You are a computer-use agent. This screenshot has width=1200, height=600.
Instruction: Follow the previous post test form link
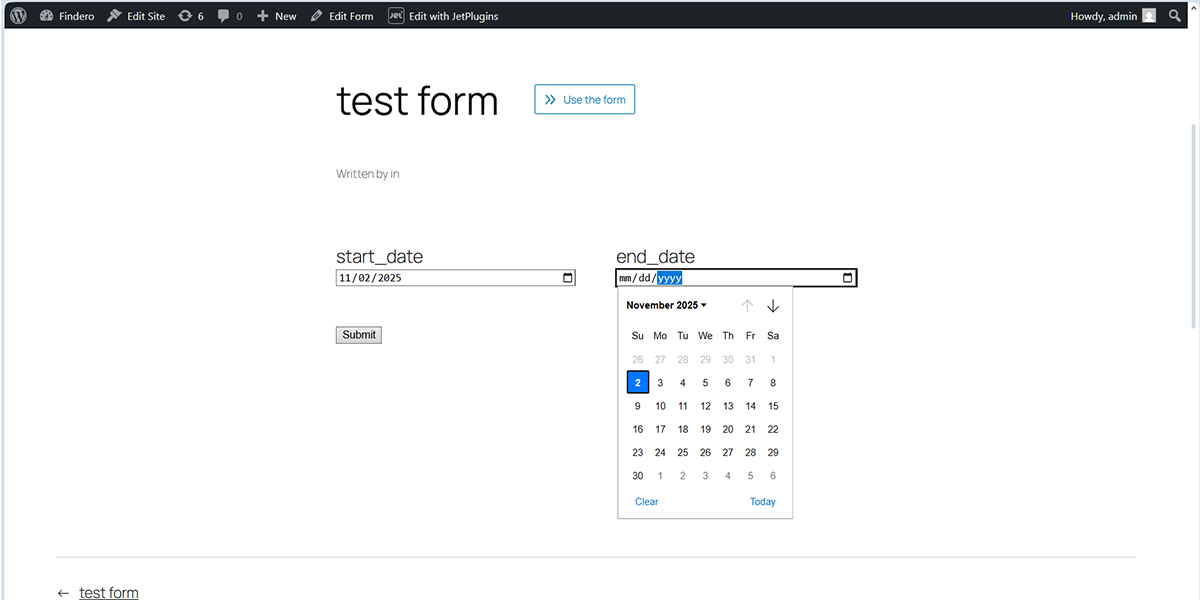tap(109, 593)
